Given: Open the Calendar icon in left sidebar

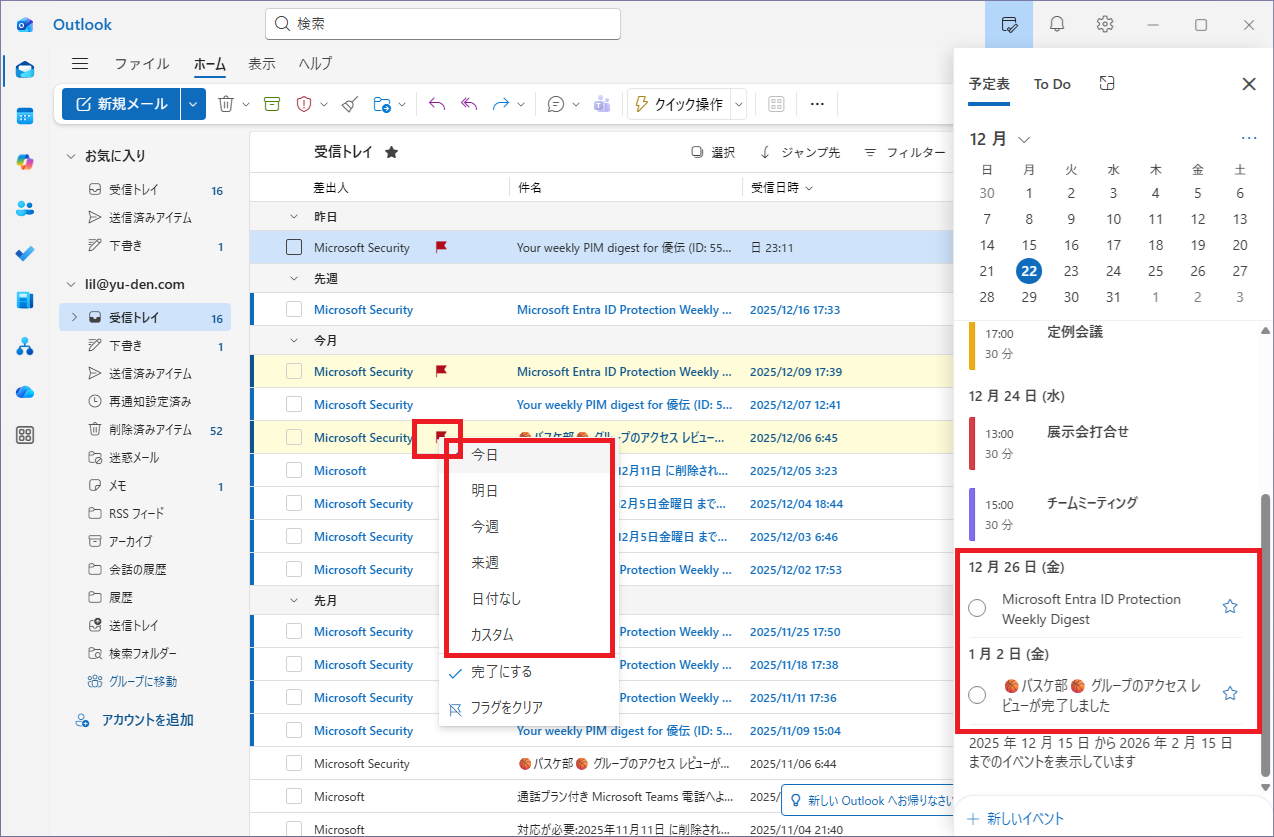Looking at the screenshot, I should click(25, 116).
